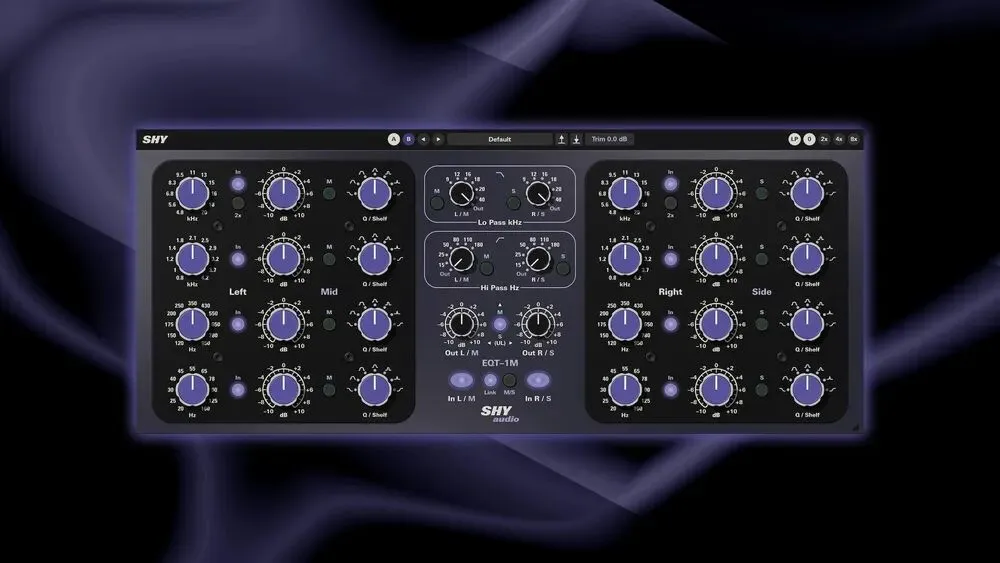
Task: Toggle In for Left 120-650 Hz band
Action: click(x=238, y=324)
